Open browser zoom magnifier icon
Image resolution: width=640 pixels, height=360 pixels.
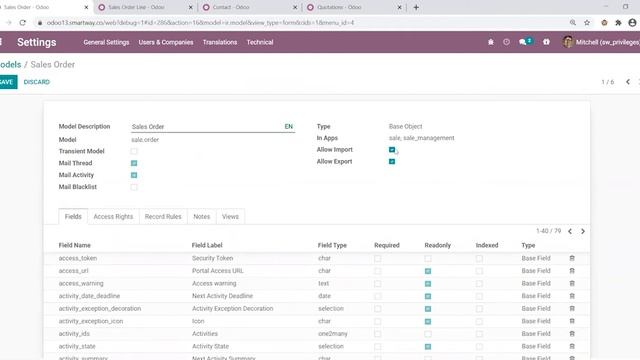pos(573,23)
